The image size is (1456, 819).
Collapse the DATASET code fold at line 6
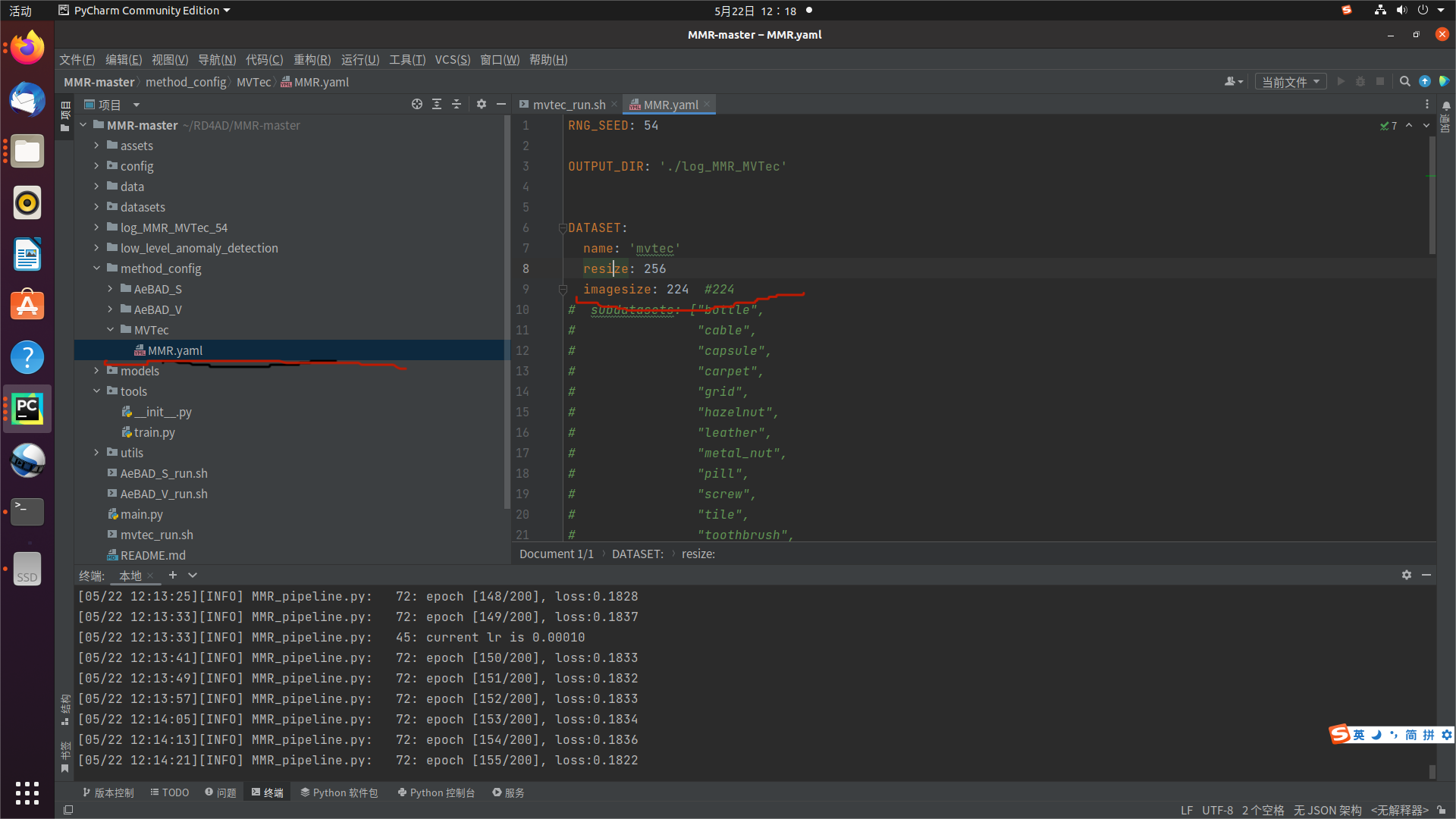[x=562, y=227]
